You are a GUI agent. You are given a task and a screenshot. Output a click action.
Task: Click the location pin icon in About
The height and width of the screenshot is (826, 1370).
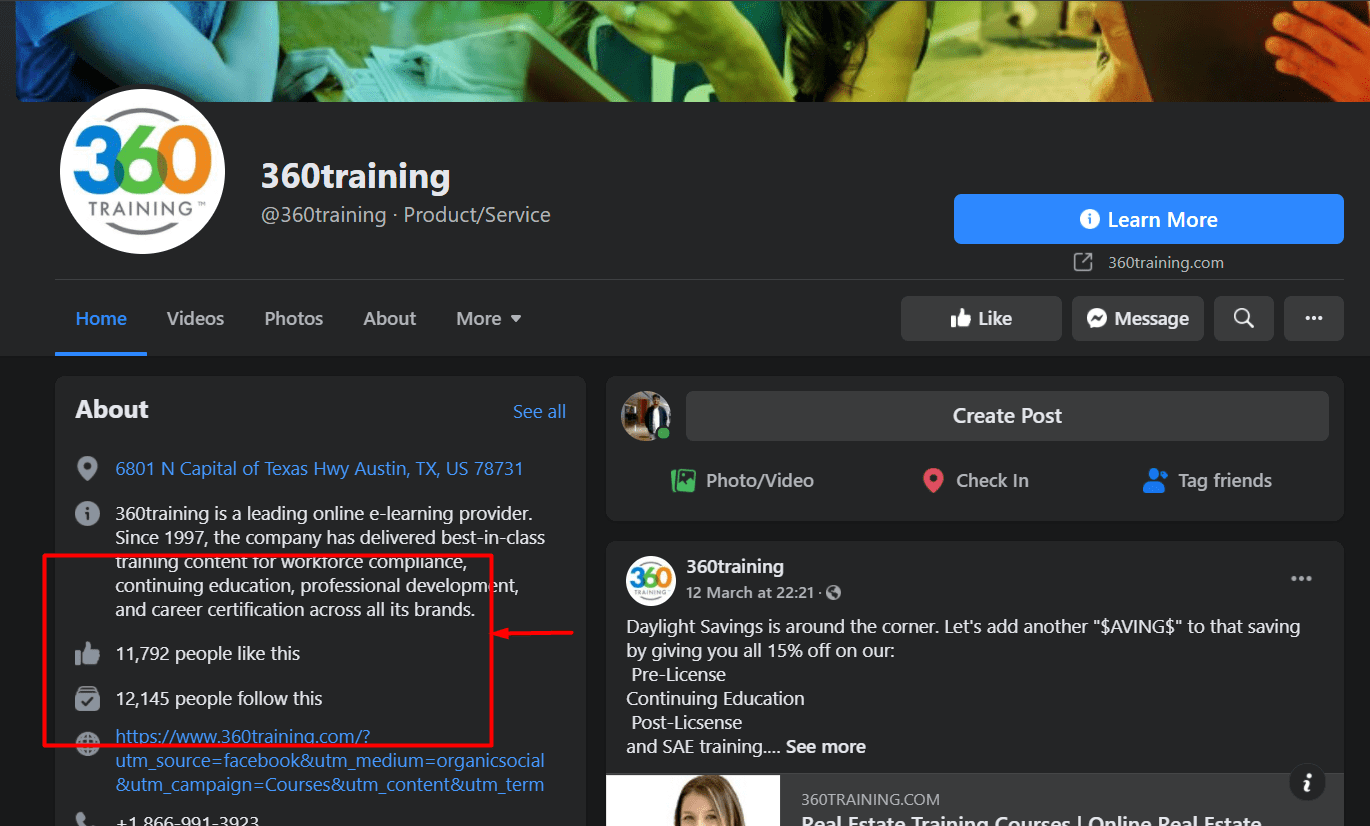[x=88, y=468]
